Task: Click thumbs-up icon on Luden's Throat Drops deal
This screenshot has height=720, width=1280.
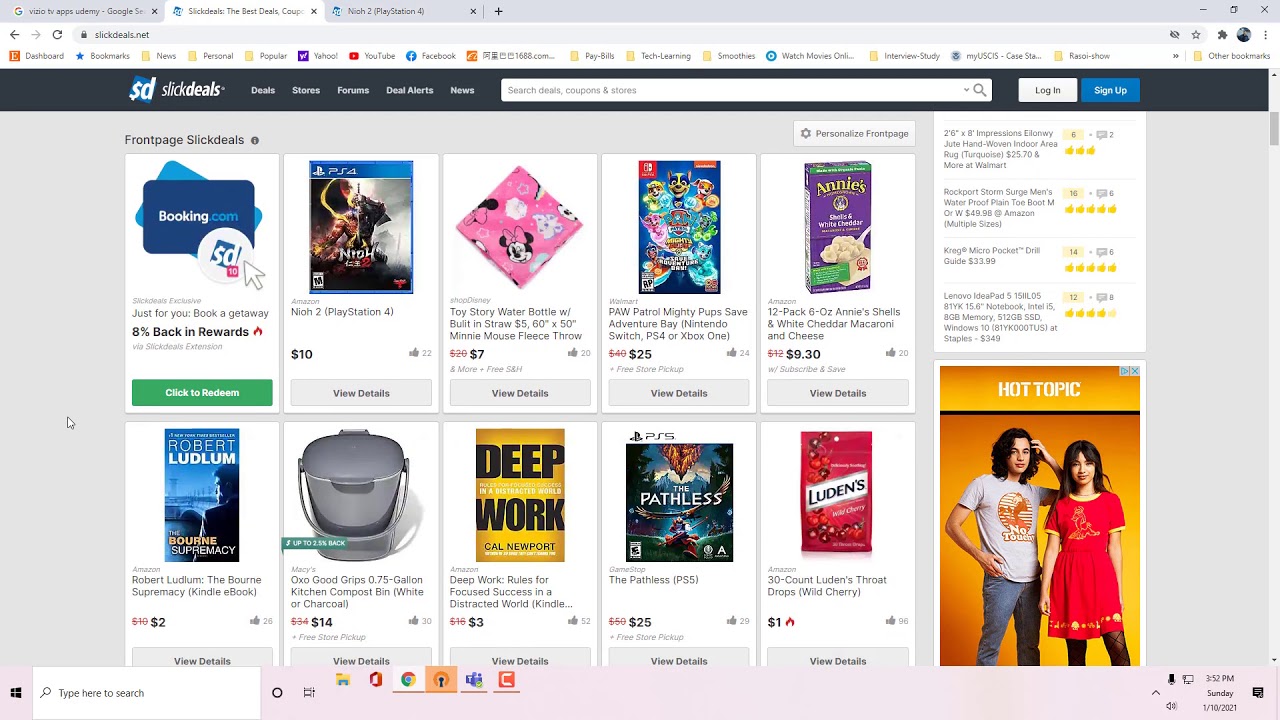Action: coord(891,621)
